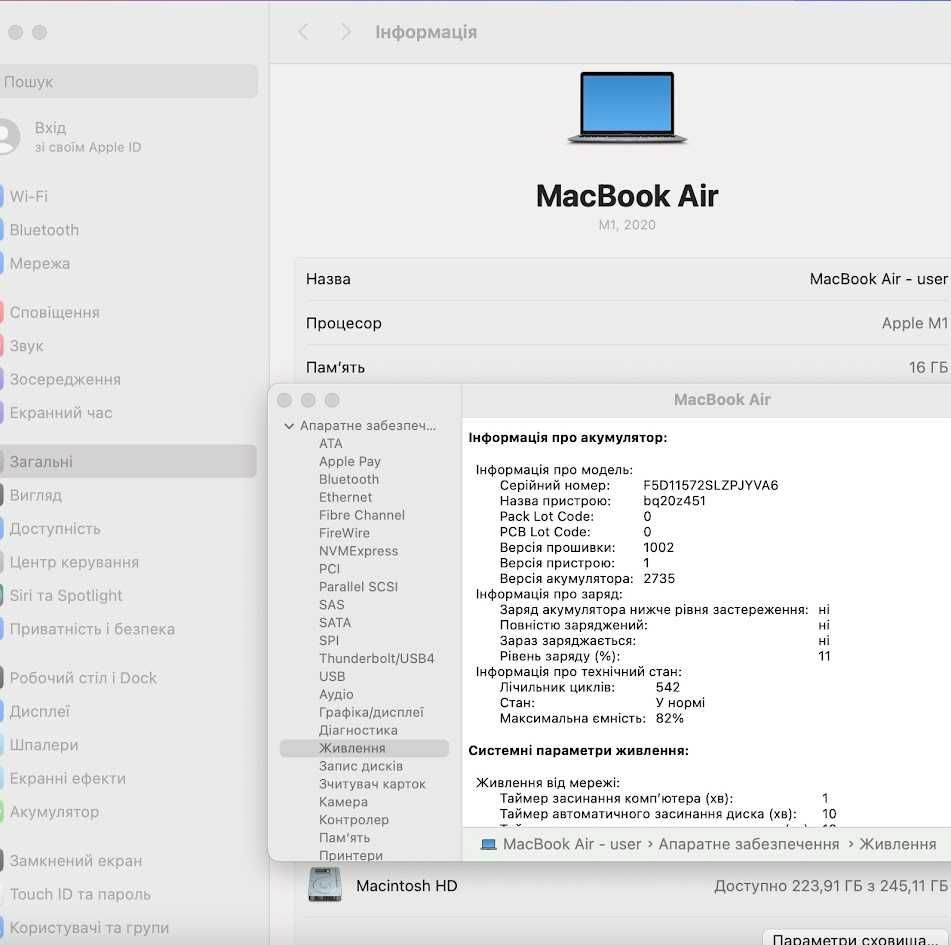Select Зчитувач карток in the hardware tree
Viewport: 951px width, 945px height.
point(372,784)
